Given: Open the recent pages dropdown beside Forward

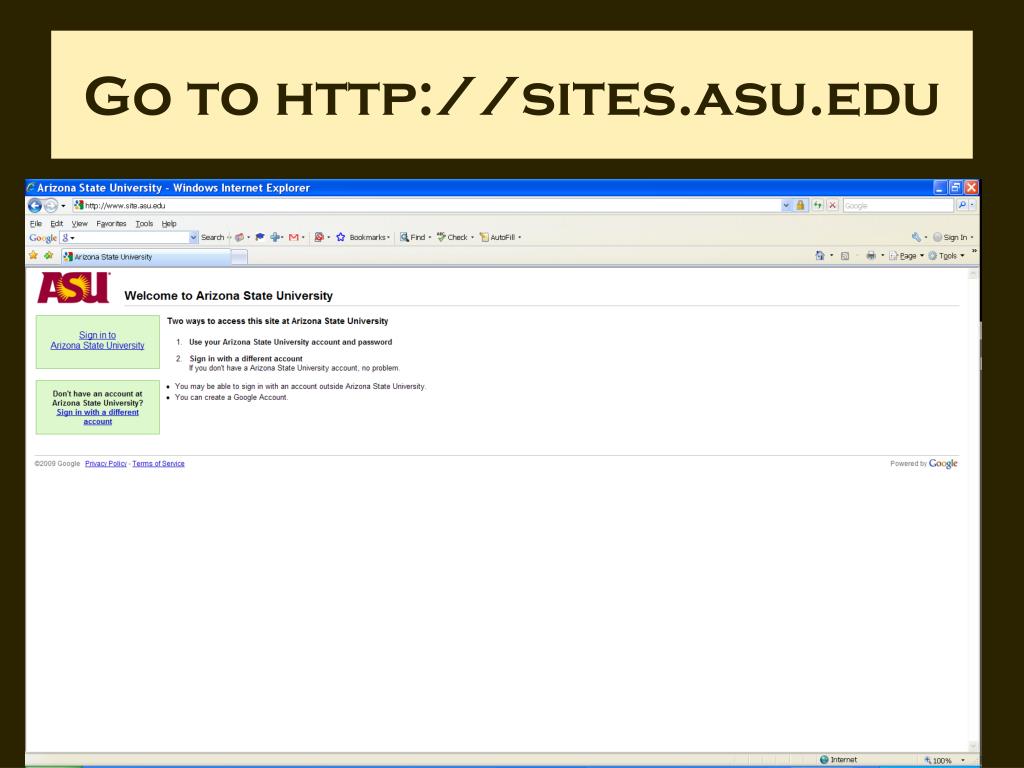Looking at the screenshot, I should click(x=63, y=206).
